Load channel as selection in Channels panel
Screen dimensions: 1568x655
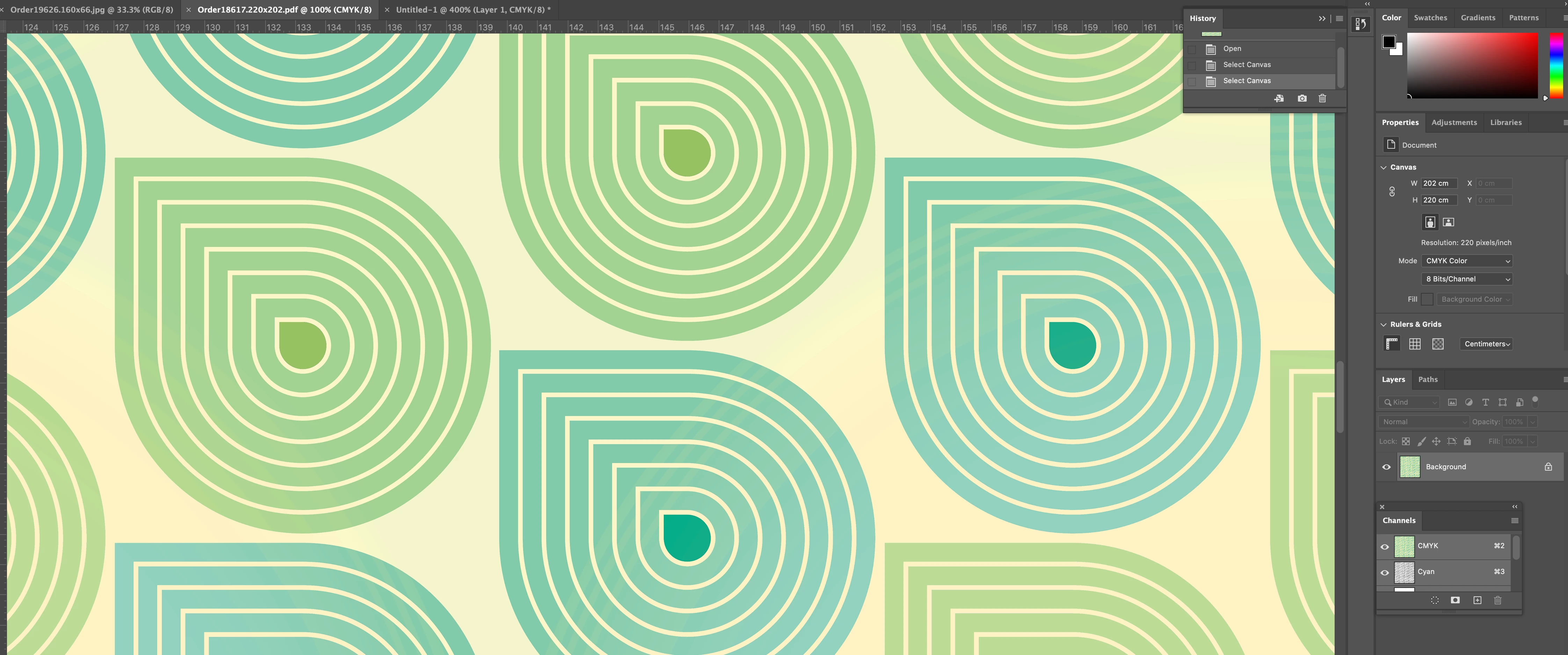(1435, 600)
